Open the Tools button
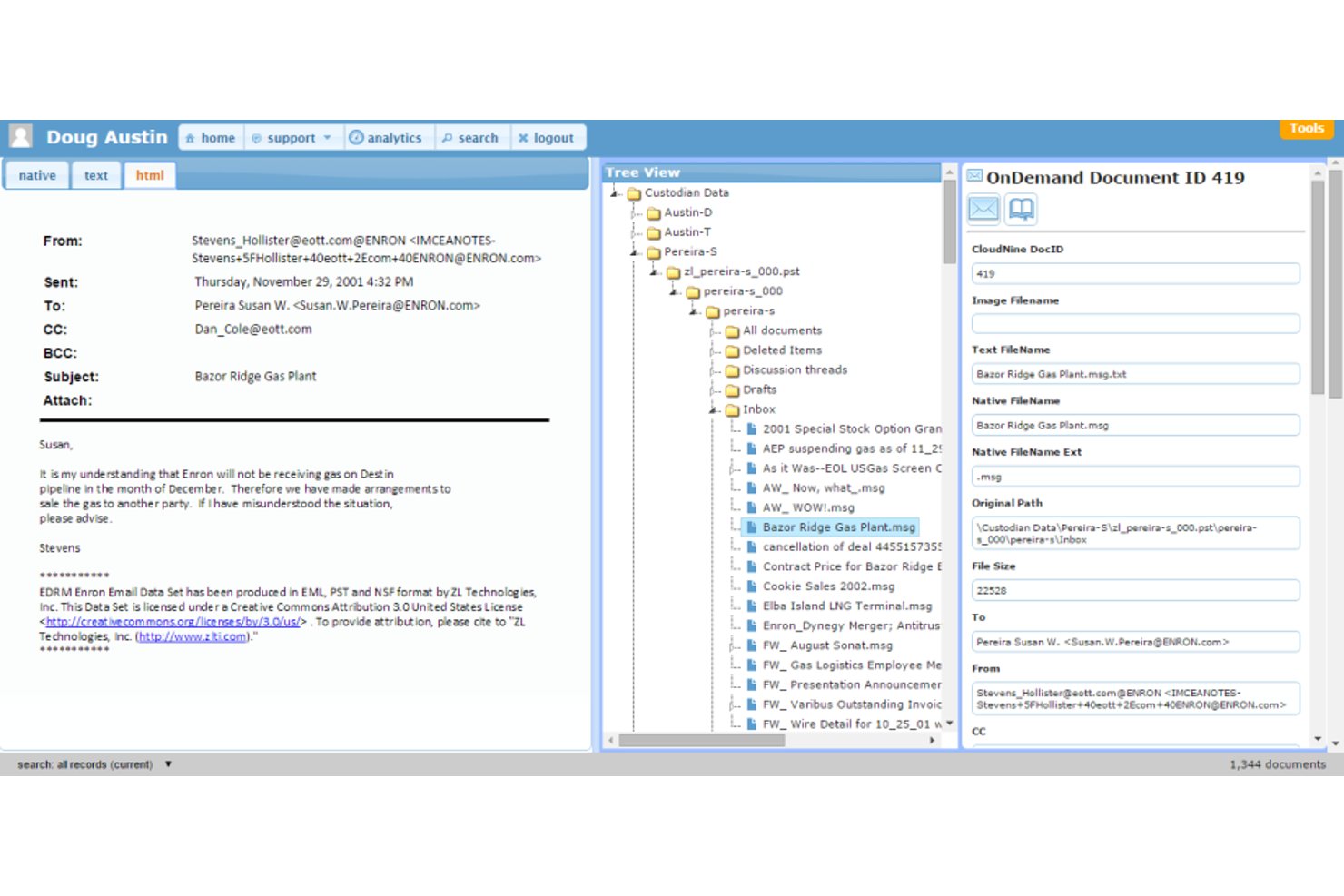The width and height of the screenshot is (1344, 896). 1307,129
